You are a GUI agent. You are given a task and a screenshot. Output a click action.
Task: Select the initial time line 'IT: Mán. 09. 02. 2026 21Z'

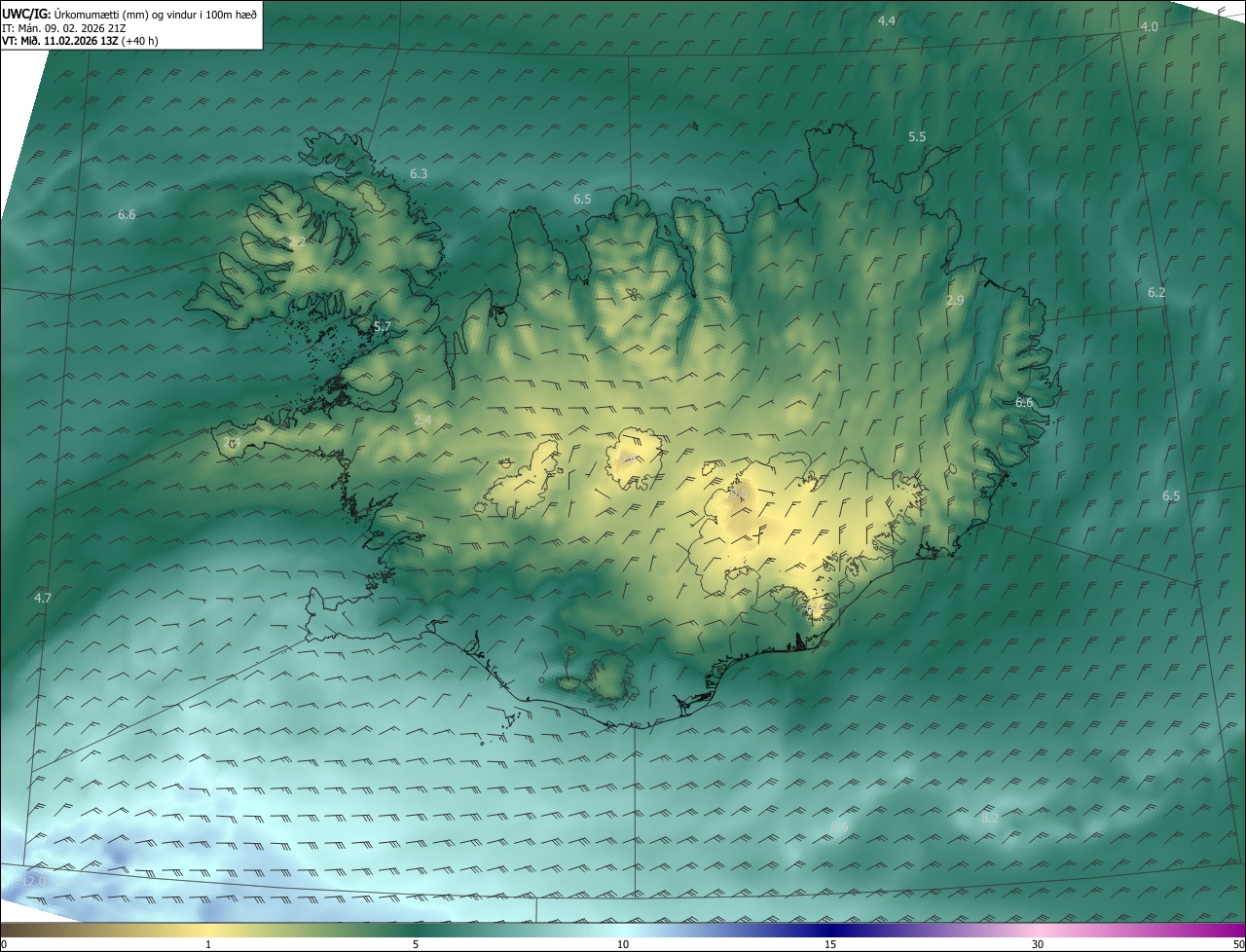click(64, 28)
